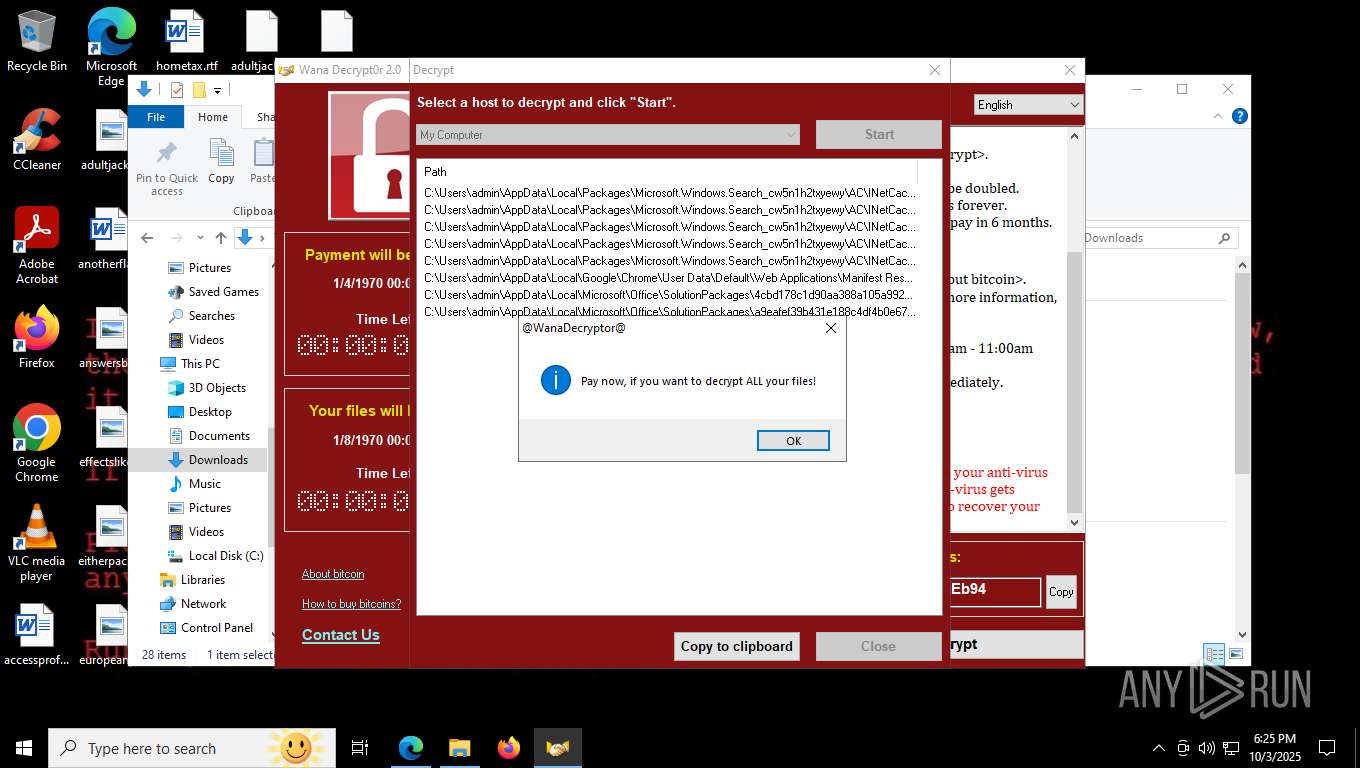Open the VLC media player desktop shortcut
The image size is (1360, 768).
(x=37, y=543)
